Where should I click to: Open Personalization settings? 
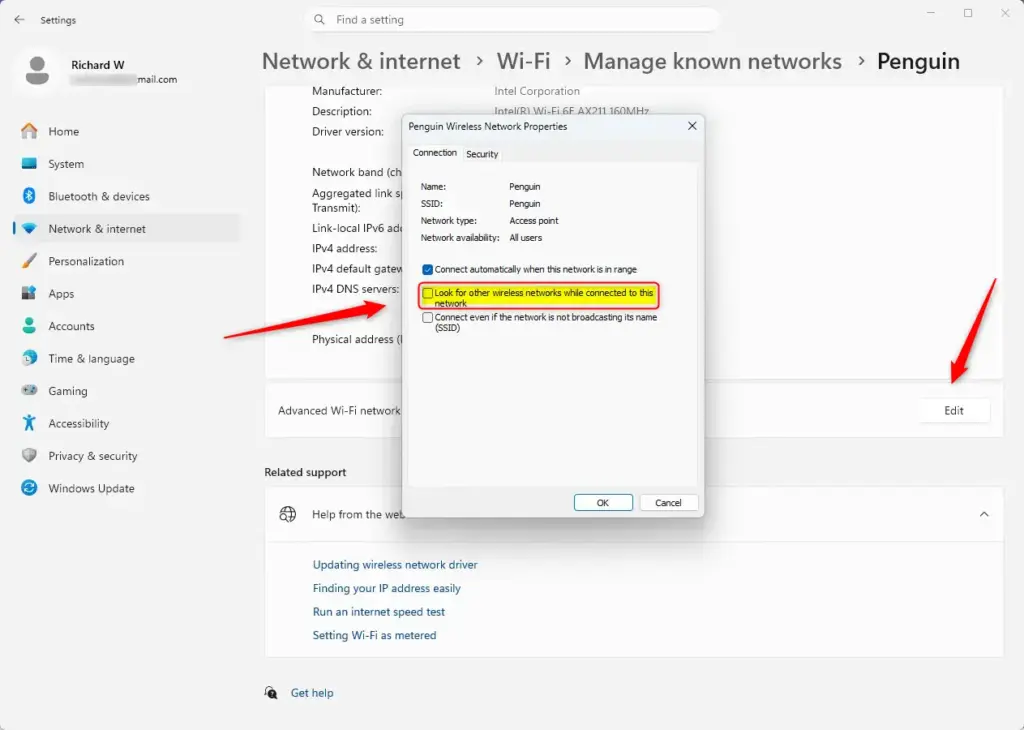click(x=127, y=261)
